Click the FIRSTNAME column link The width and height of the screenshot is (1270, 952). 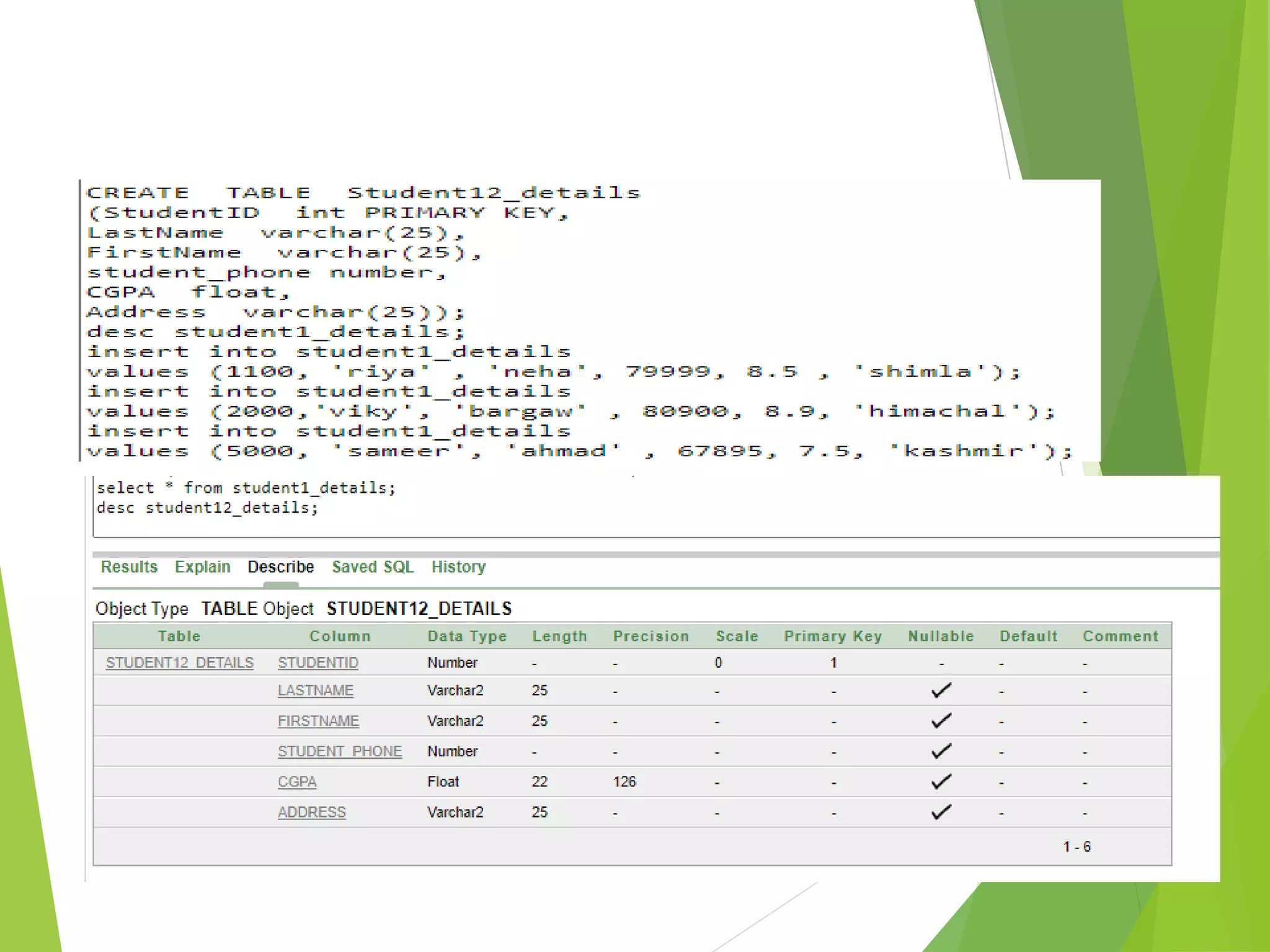coord(318,721)
